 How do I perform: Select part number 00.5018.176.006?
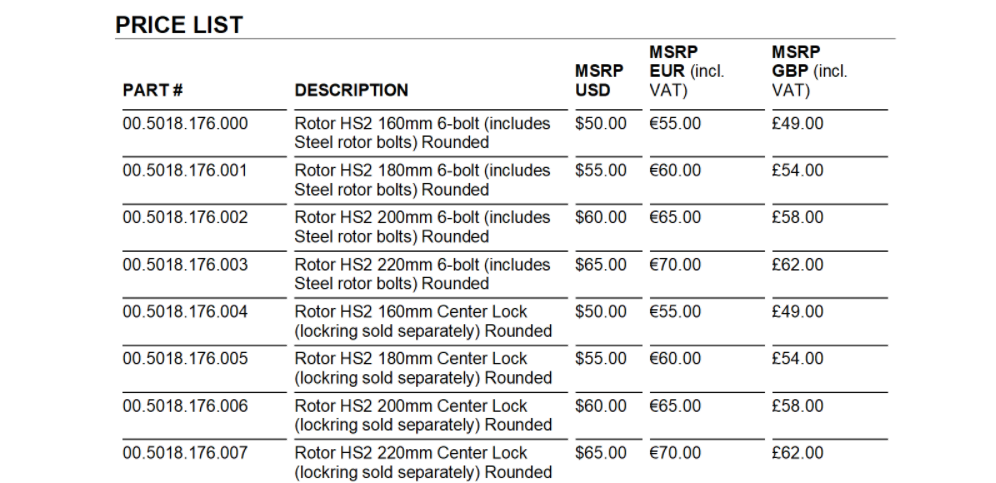185,406
